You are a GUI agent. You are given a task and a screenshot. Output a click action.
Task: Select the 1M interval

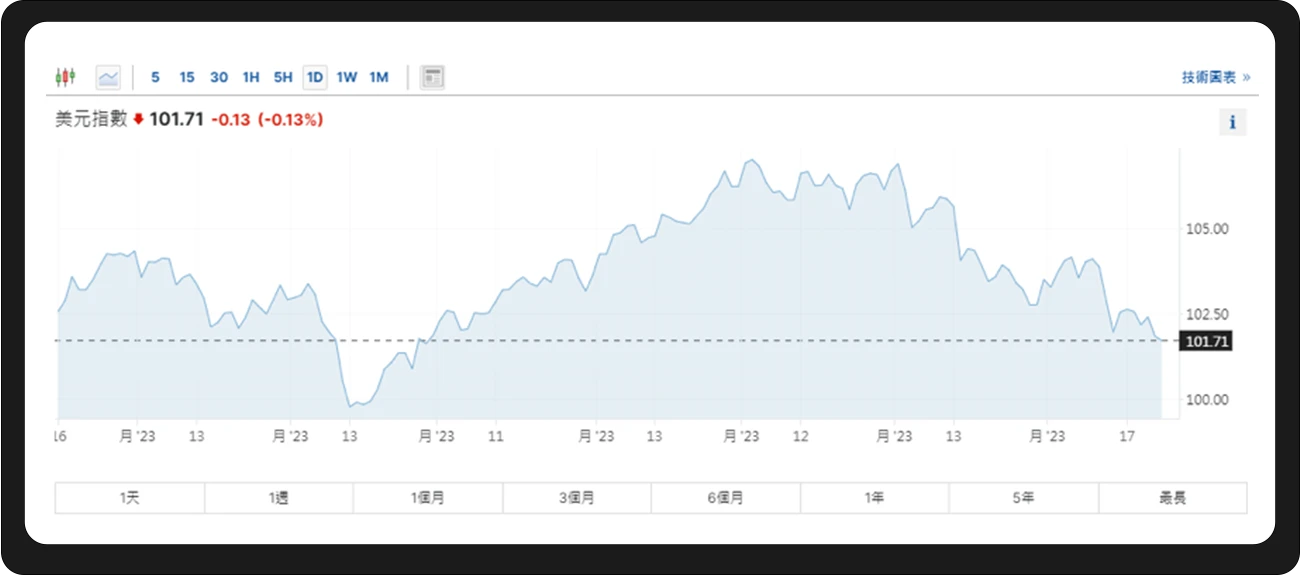coord(379,77)
